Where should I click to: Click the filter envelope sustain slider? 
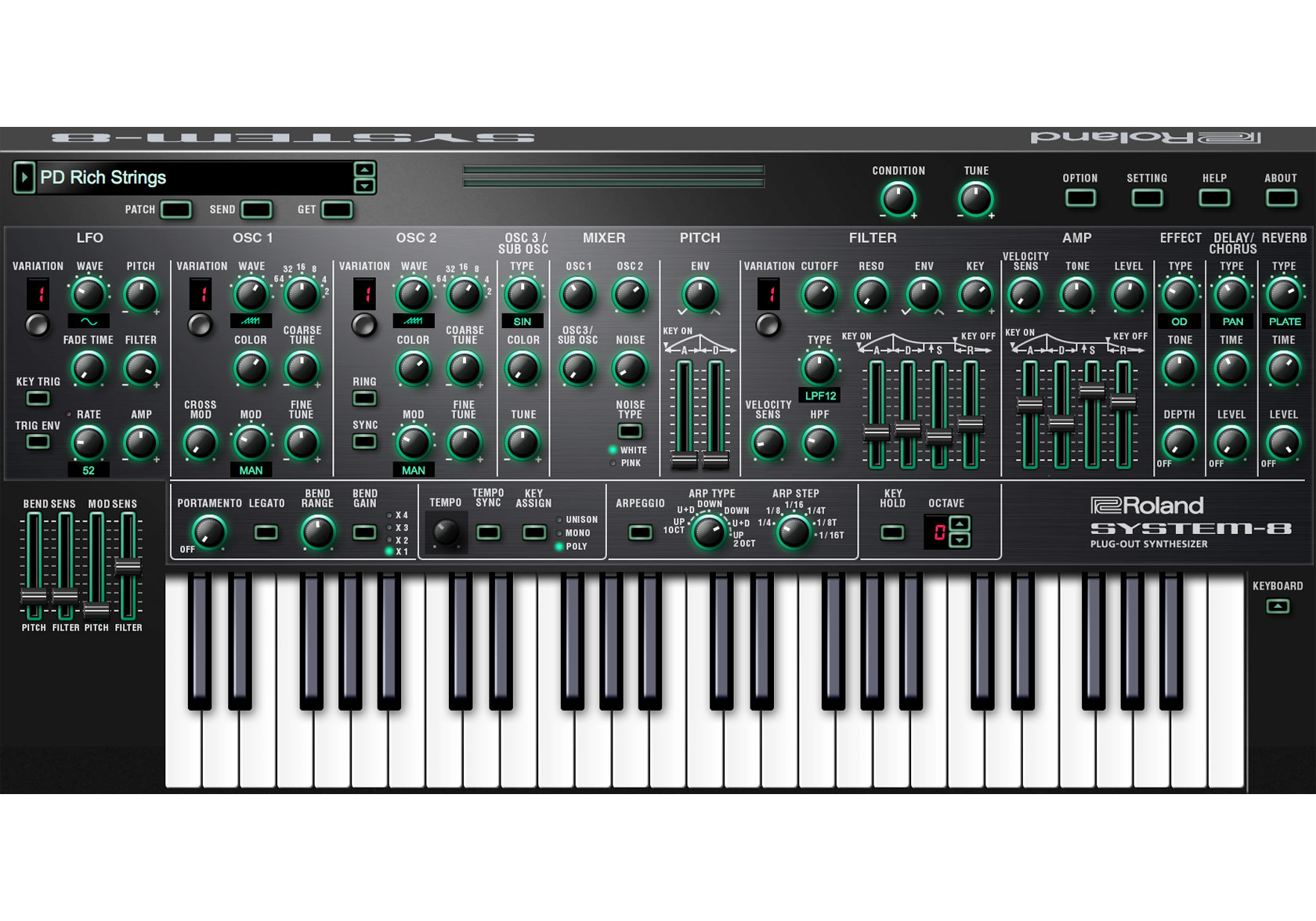pos(939,436)
